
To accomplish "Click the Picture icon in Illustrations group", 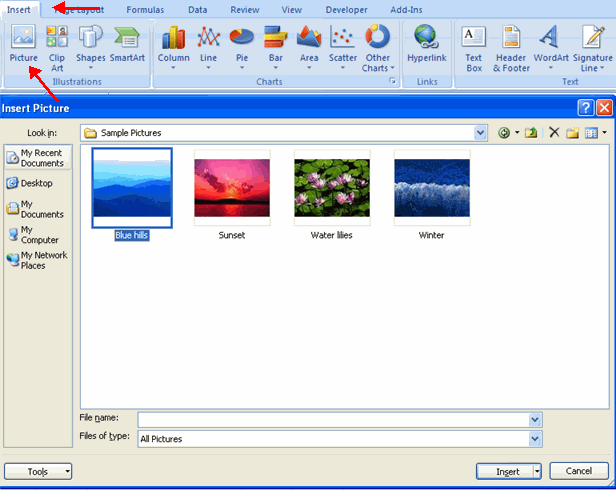I will (x=23, y=45).
